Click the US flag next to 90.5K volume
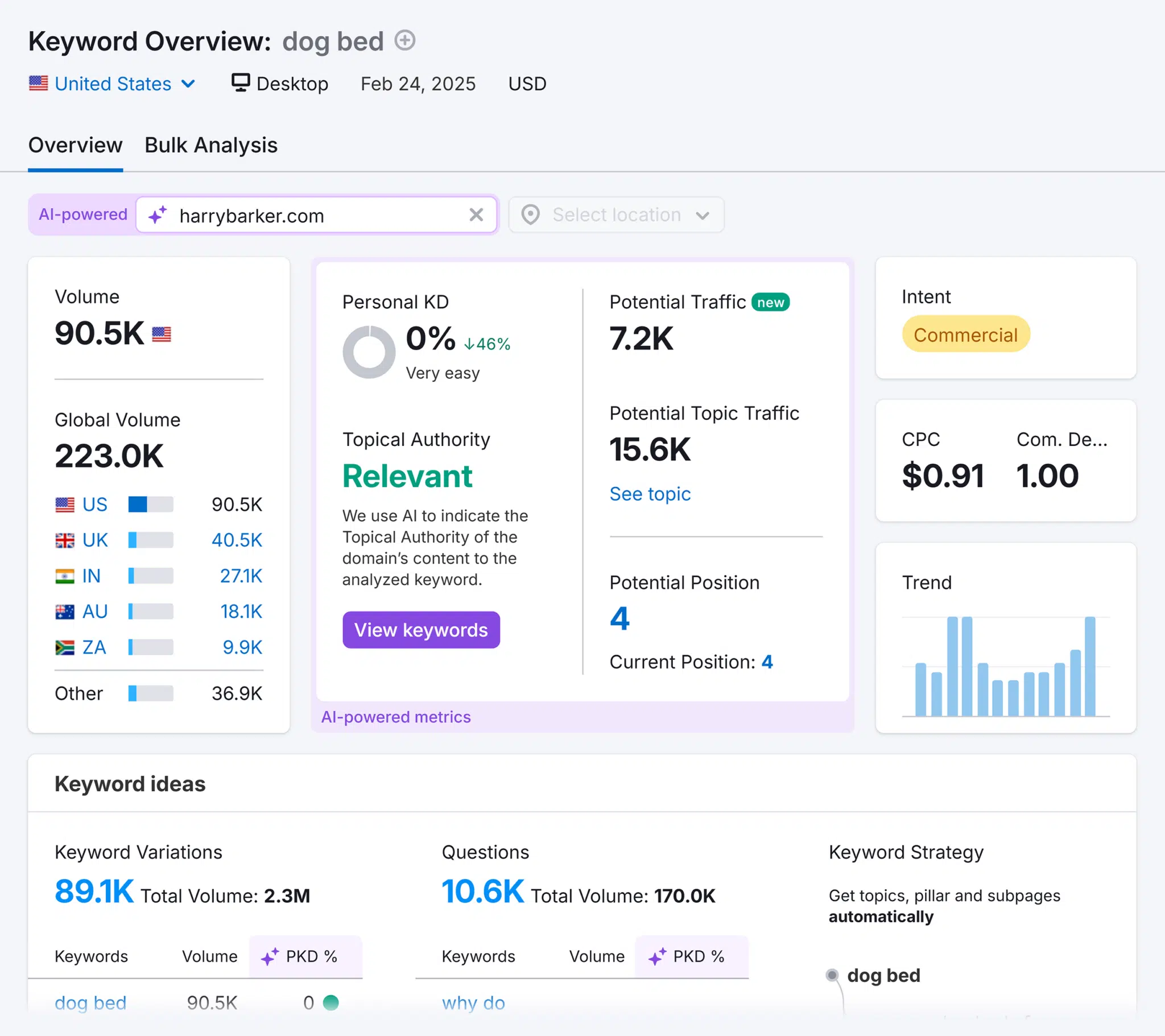Screen dimensions: 1165x1036 tap(162, 334)
